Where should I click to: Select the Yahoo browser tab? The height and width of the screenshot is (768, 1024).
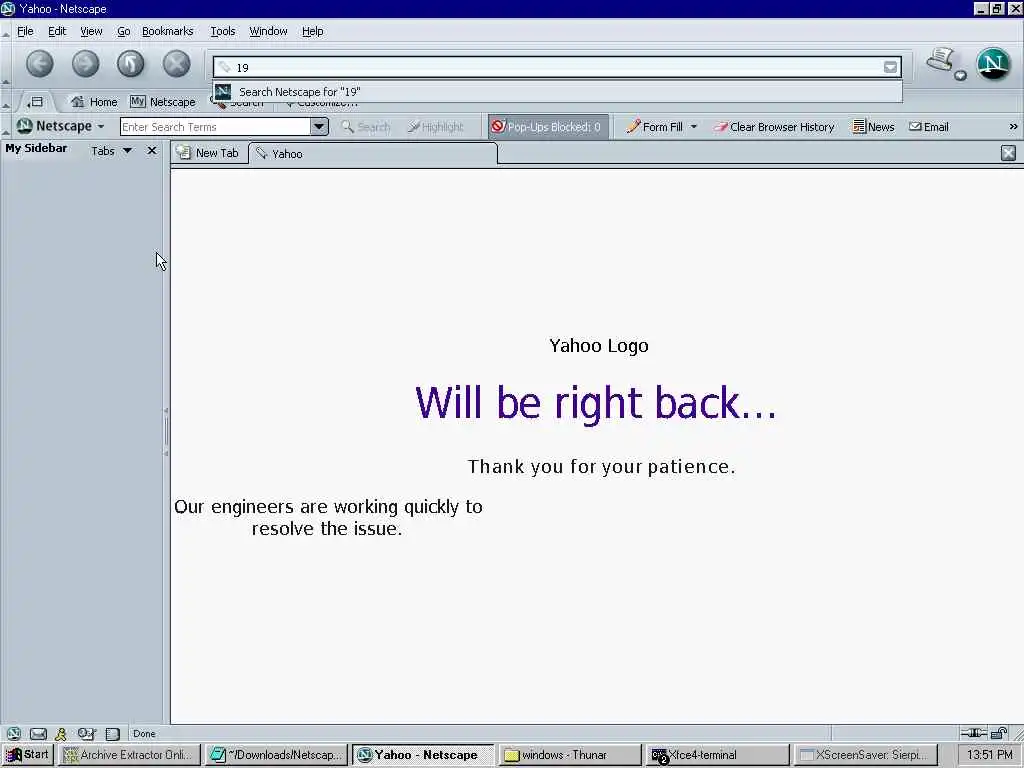pos(373,153)
